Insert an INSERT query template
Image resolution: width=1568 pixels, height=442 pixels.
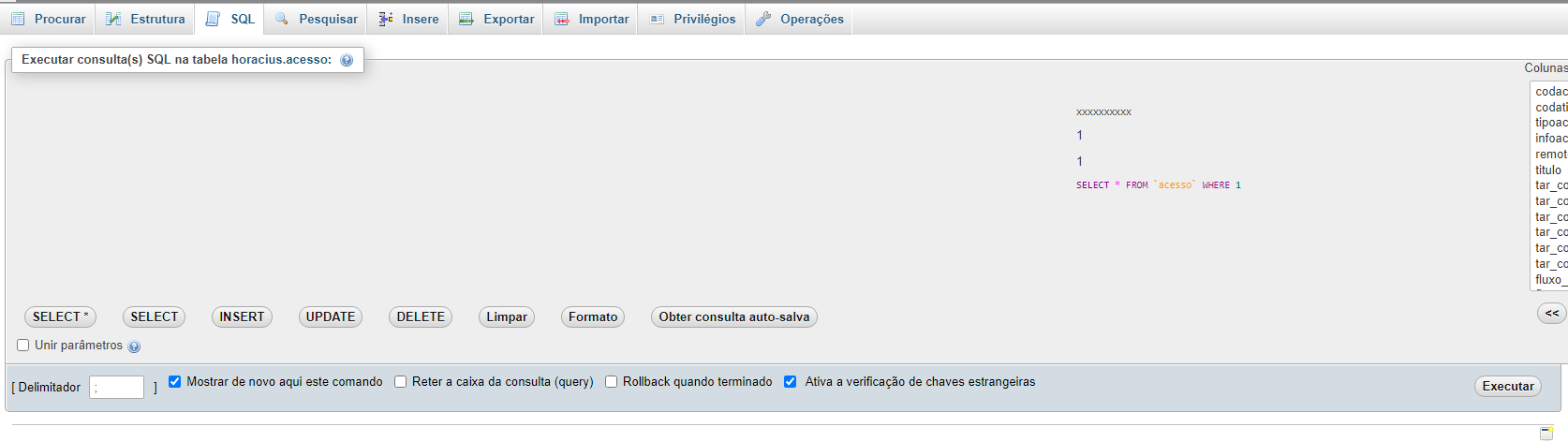coord(242,317)
